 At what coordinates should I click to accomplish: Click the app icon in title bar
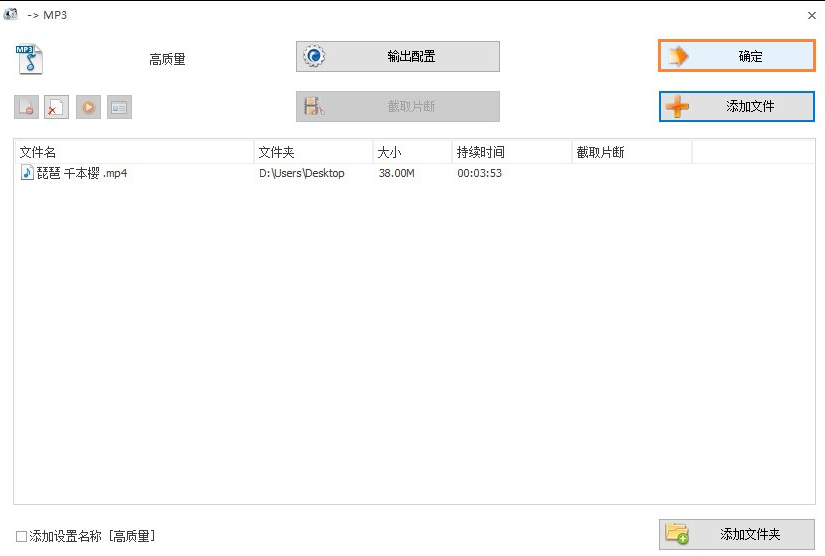(11, 15)
